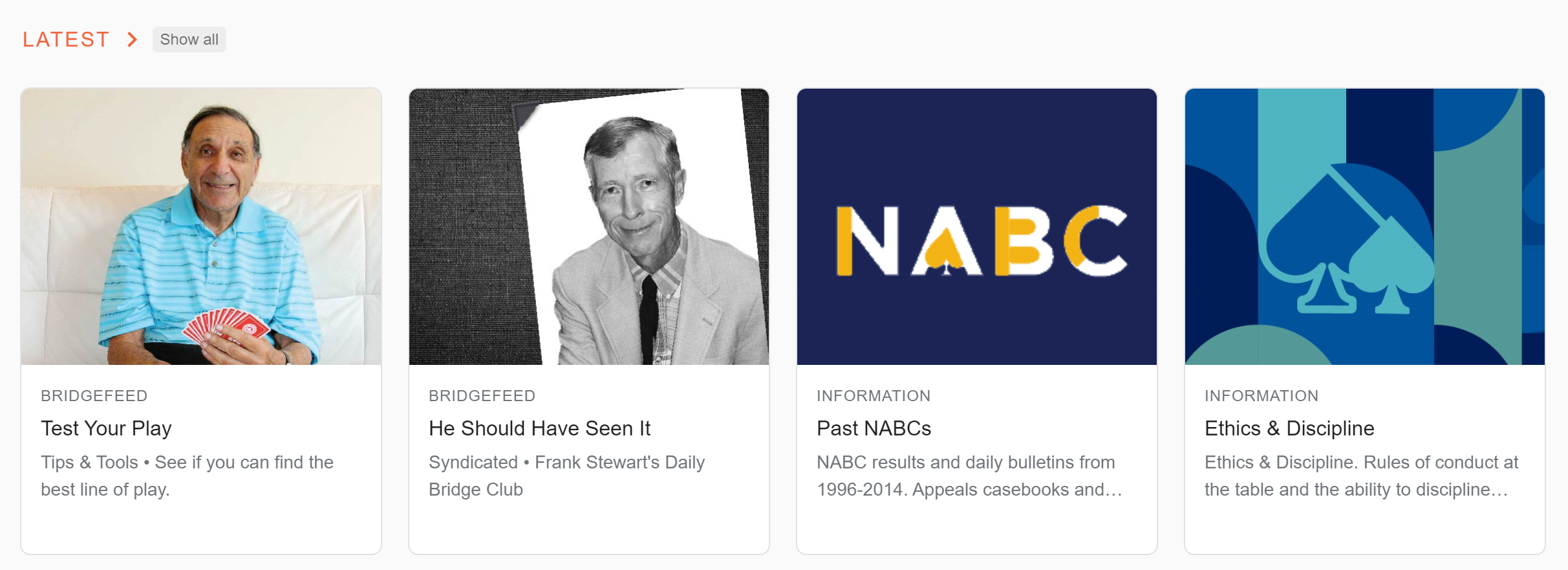Click the yellow spade inside the NABC letter A
Viewport: 1568px width, 570px height.
click(946, 251)
